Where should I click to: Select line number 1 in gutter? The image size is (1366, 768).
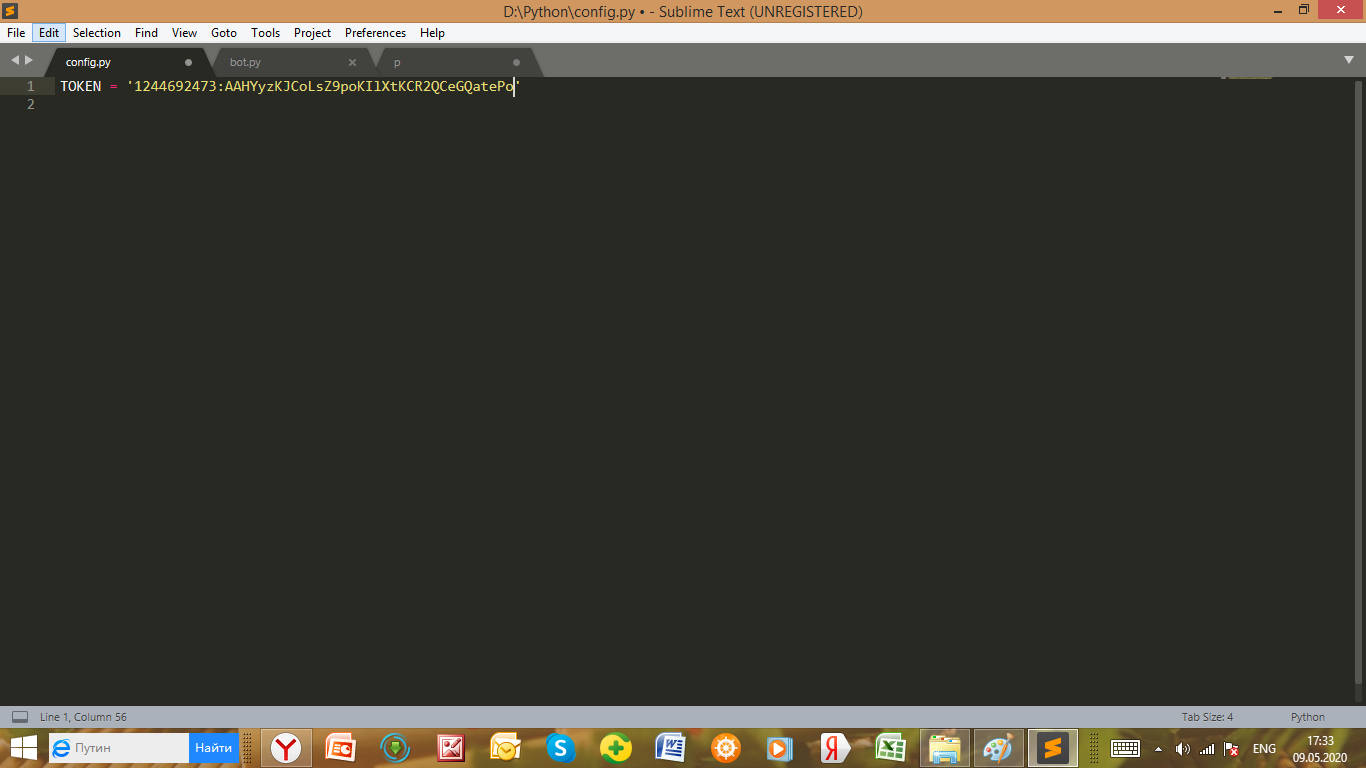31,87
